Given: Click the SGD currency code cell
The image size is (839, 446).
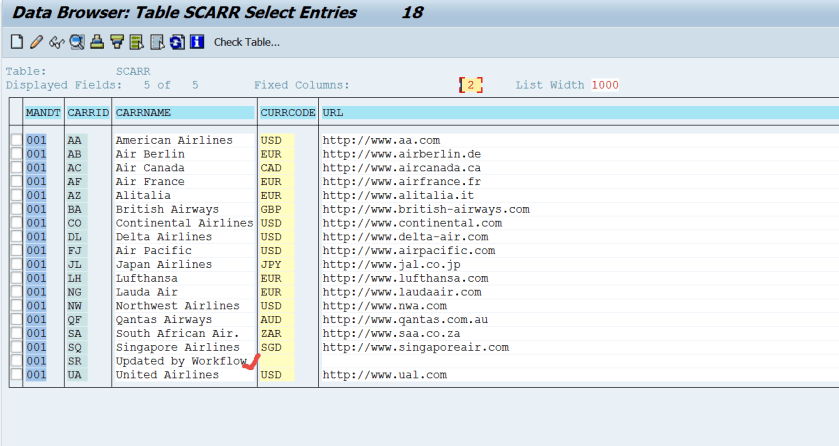Looking at the screenshot, I should point(277,348).
